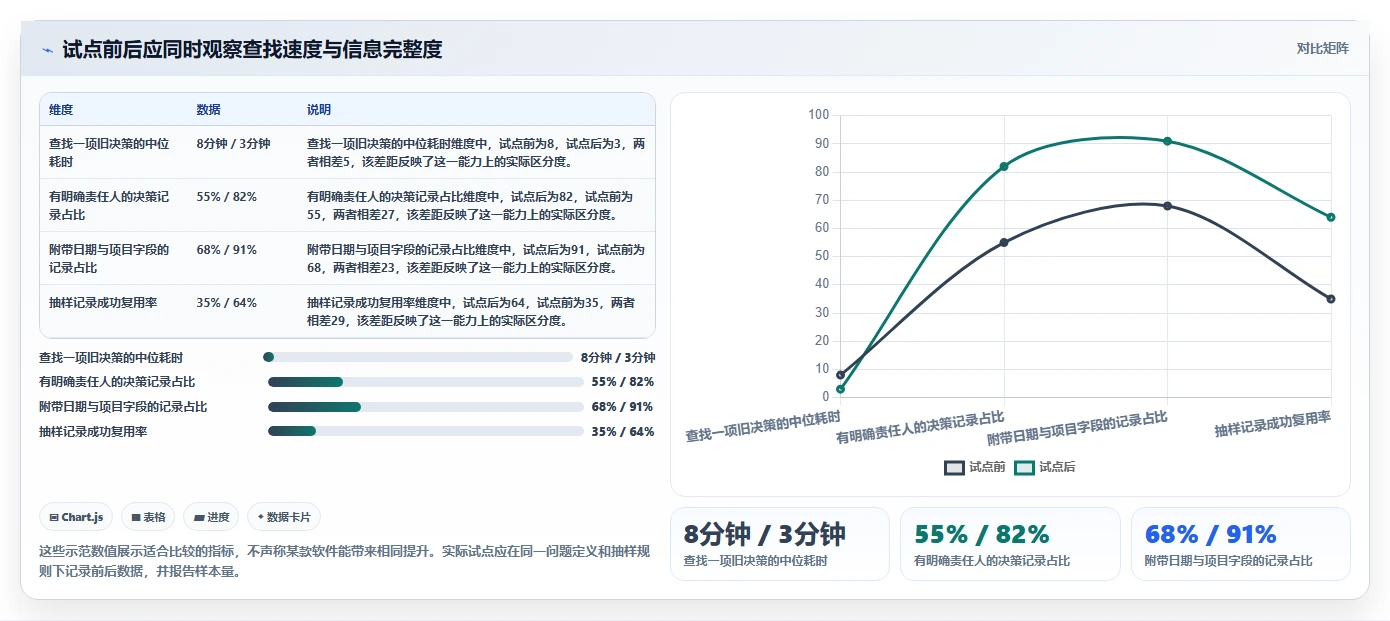Click the 试点后 data point at 91

tap(1167, 141)
